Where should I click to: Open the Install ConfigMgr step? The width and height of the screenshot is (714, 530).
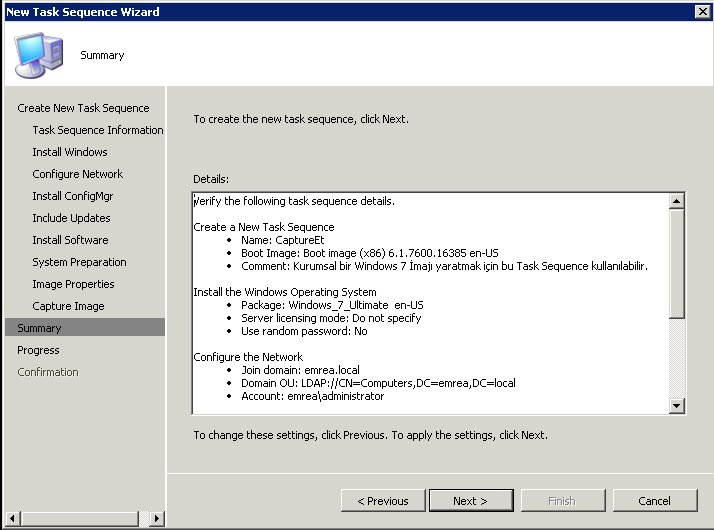coord(72,196)
